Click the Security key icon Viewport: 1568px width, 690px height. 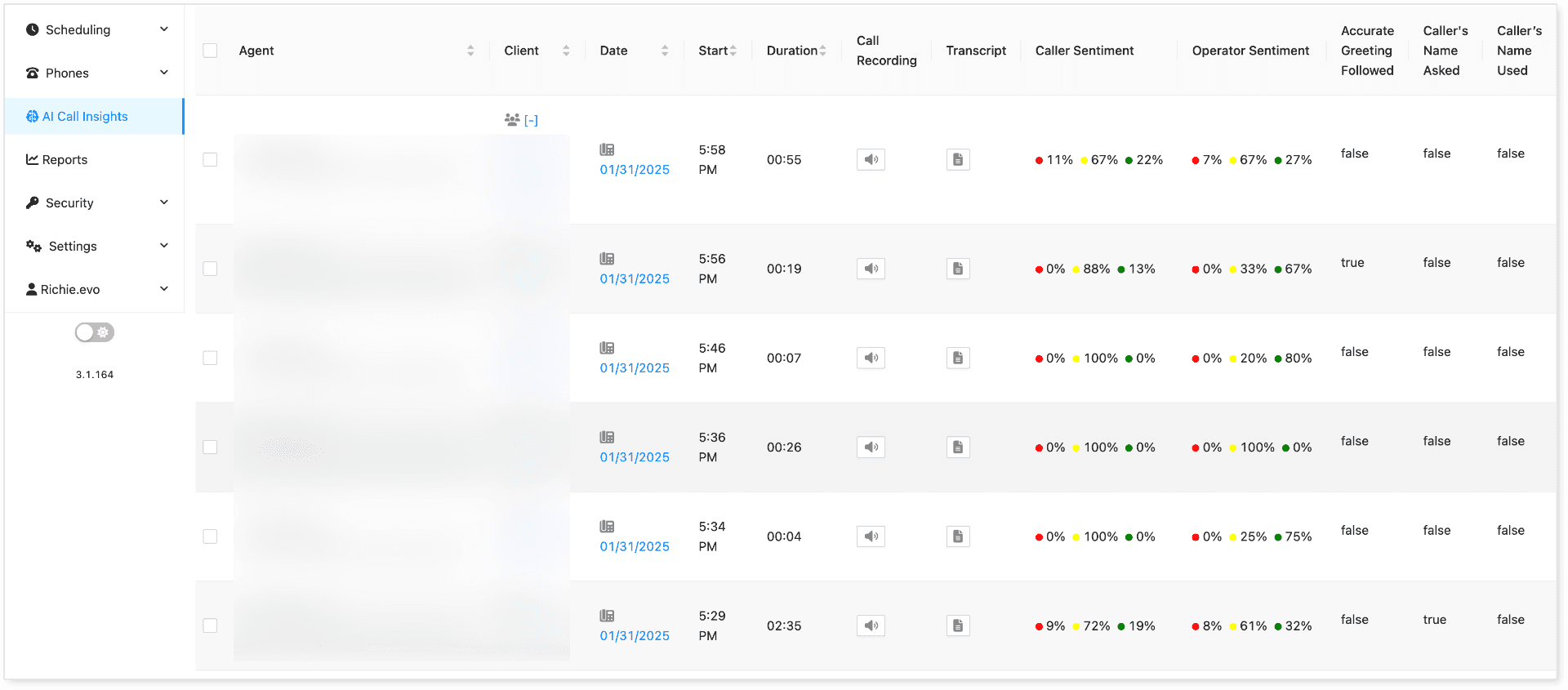click(x=33, y=203)
